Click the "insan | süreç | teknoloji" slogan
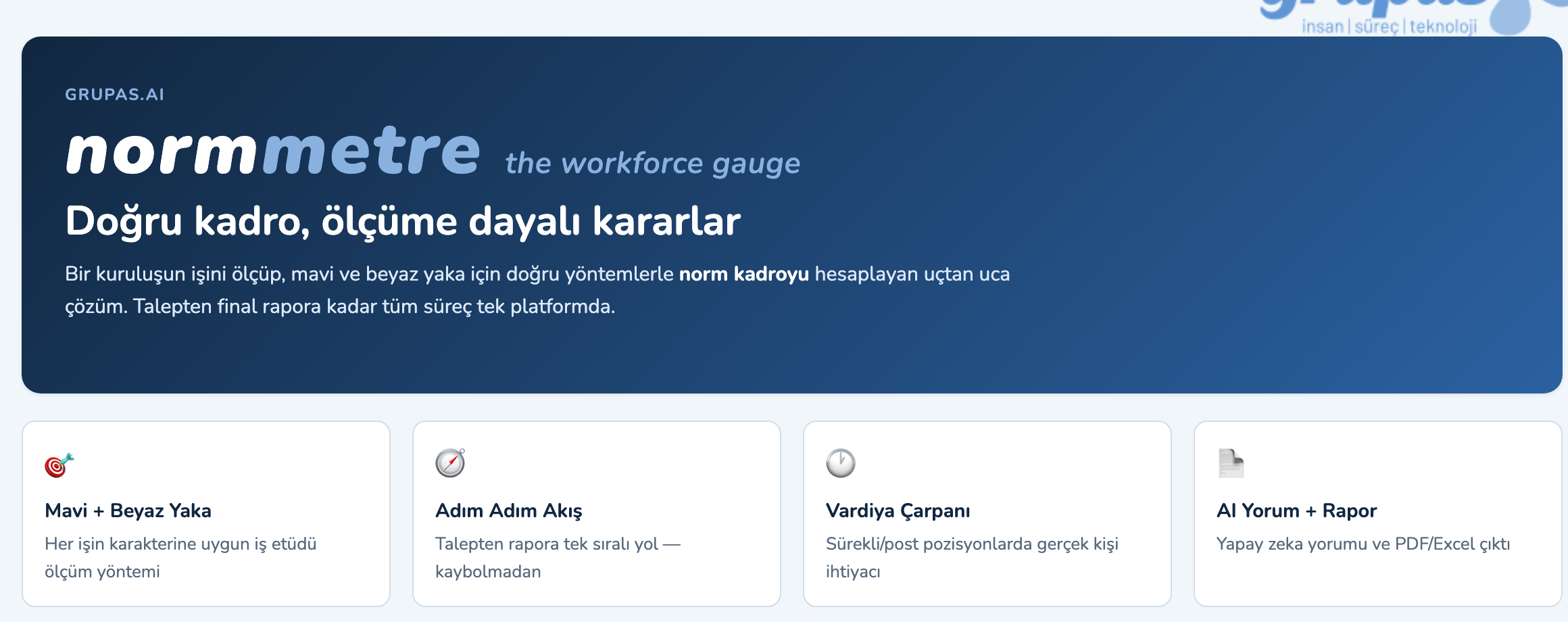This screenshot has height=622, width=1568. (x=1389, y=26)
